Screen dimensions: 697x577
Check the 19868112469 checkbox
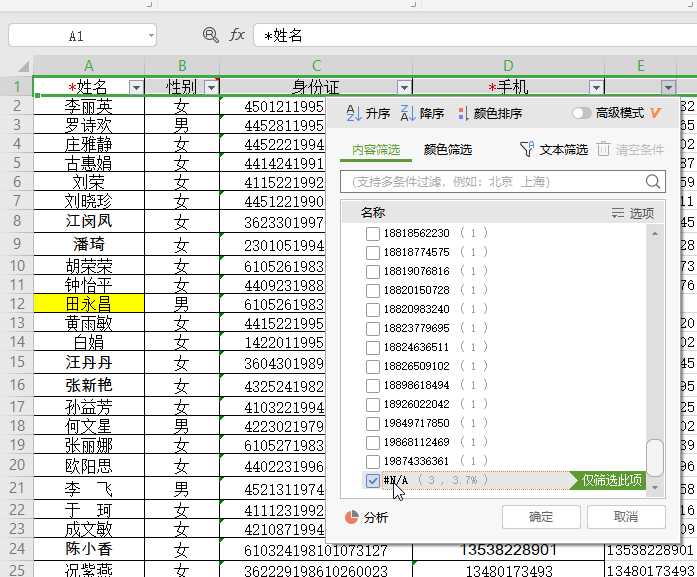[373, 443]
